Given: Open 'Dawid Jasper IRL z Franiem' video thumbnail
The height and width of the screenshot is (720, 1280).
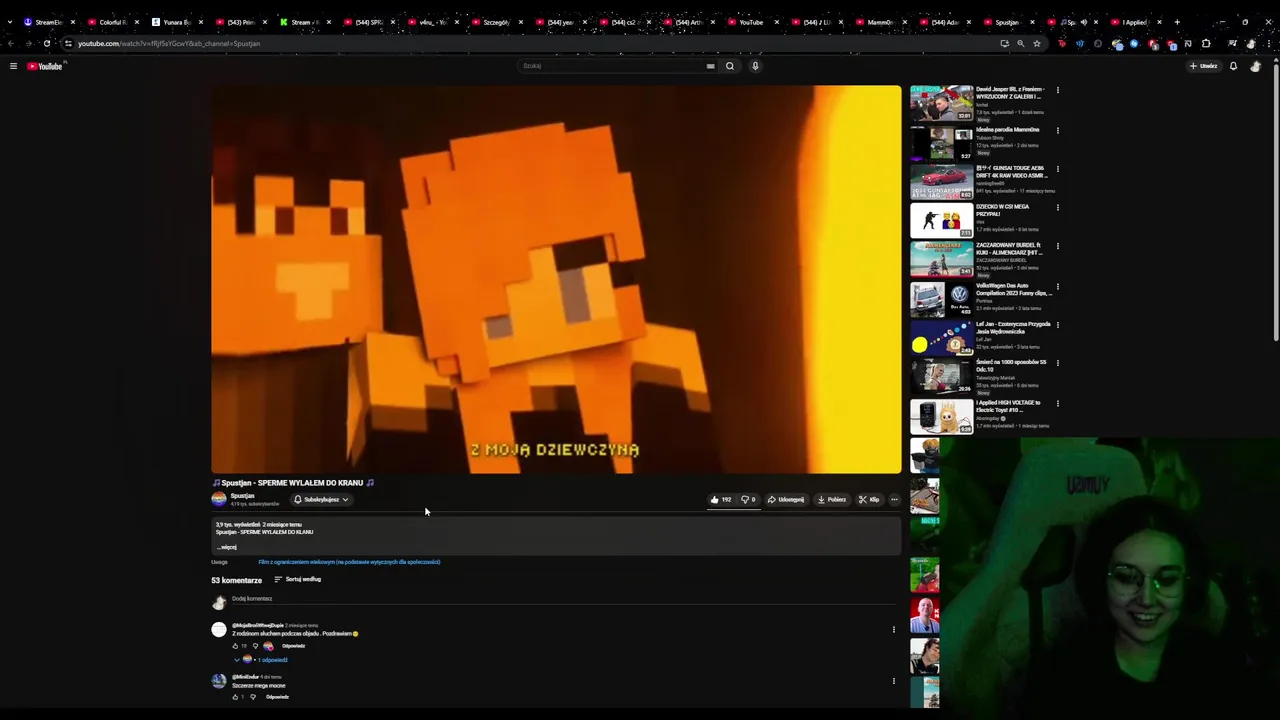Looking at the screenshot, I should pos(941,103).
